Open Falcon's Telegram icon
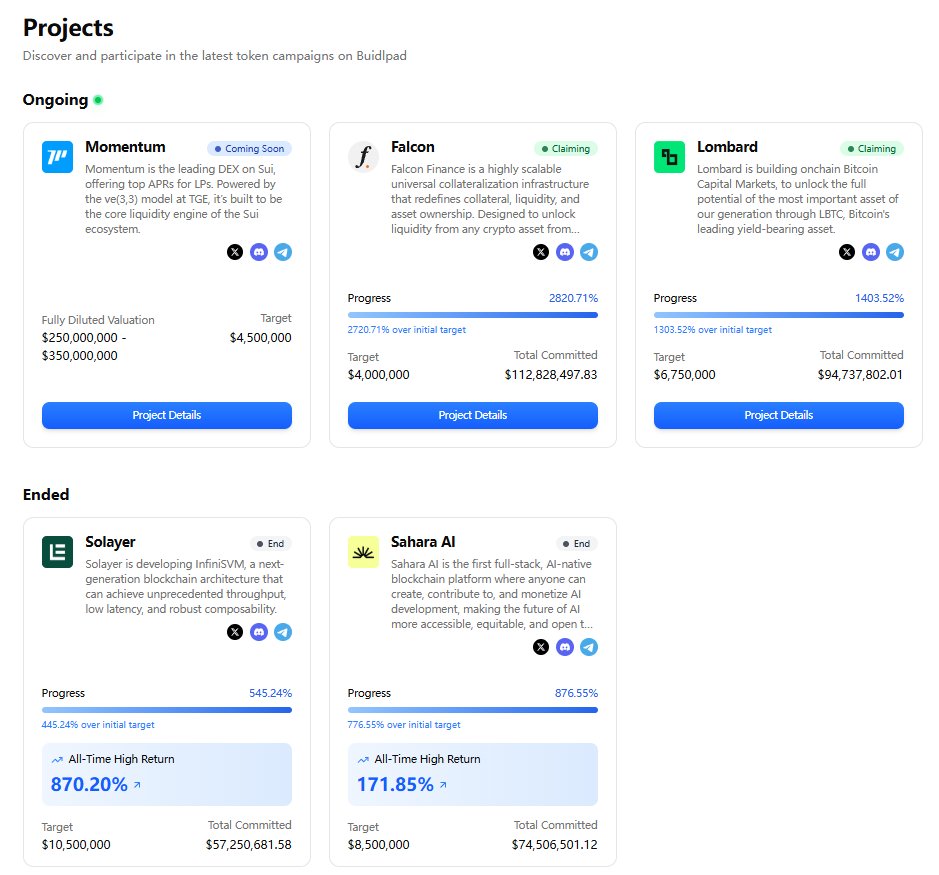Screen dimensions: 939x875 [x=589, y=252]
